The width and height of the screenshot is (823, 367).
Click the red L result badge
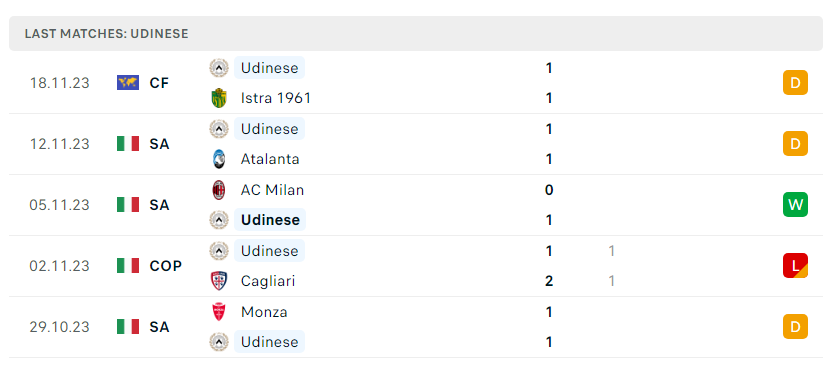(x=795, y=266)
